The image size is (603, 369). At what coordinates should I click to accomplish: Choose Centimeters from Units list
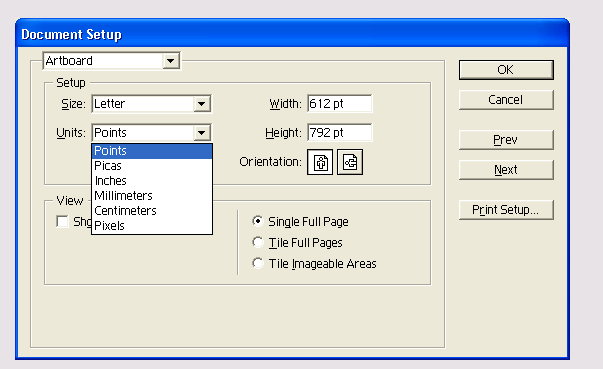[152, 211]
